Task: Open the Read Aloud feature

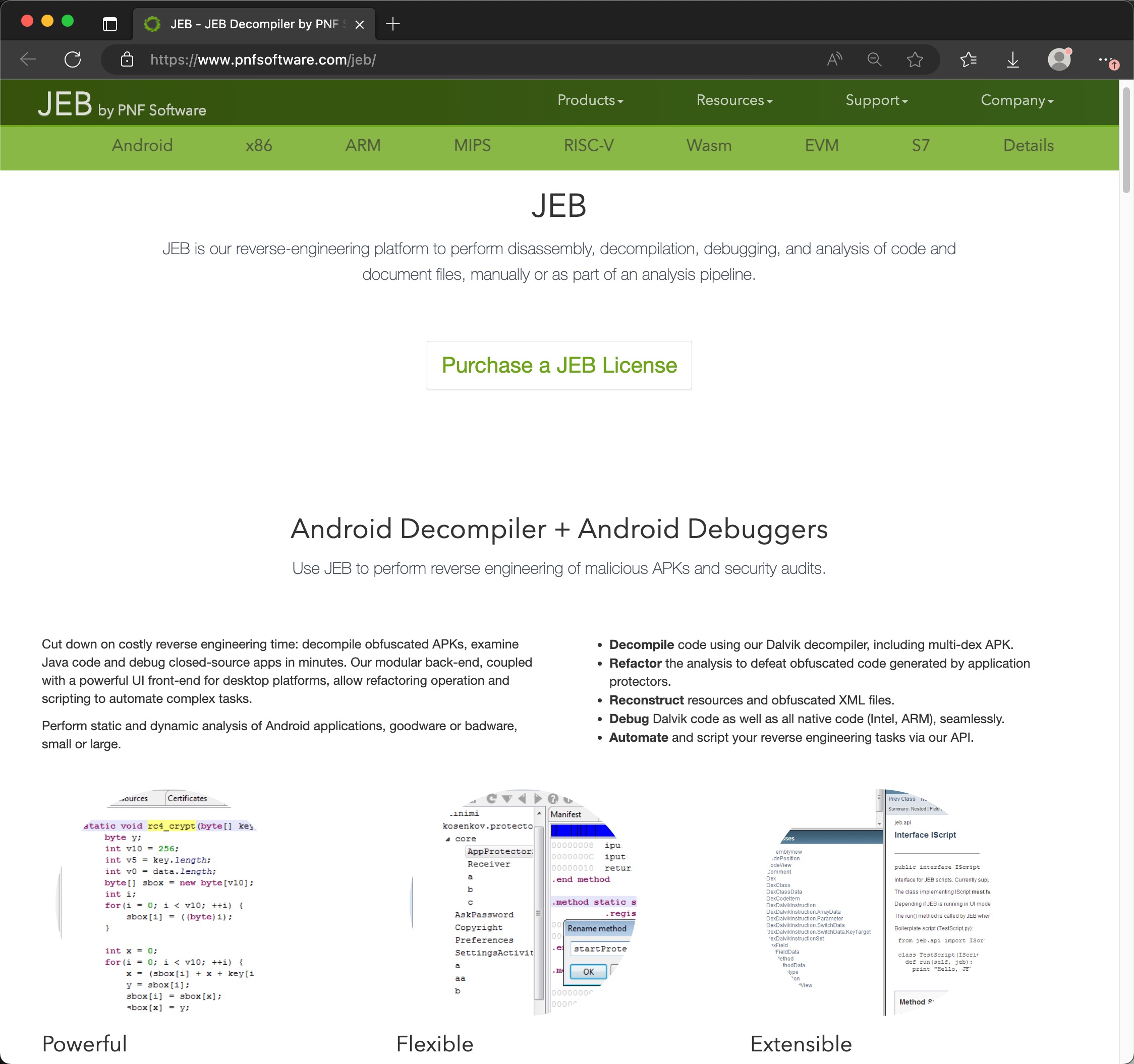Action: pos(834,60)
